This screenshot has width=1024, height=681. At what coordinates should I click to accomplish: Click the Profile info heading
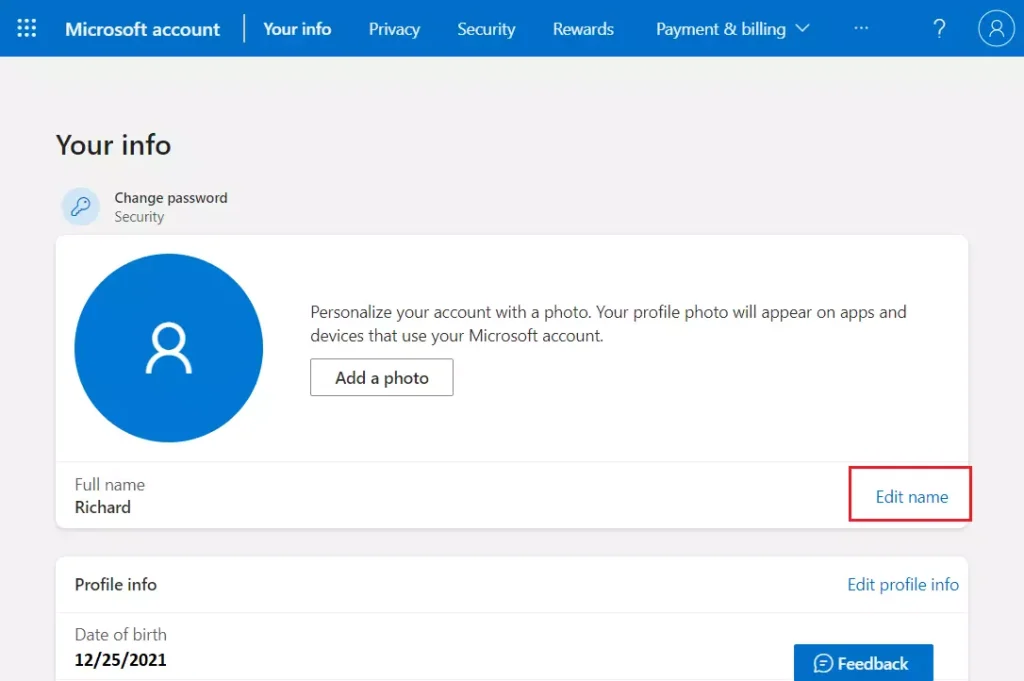point(116,584)
